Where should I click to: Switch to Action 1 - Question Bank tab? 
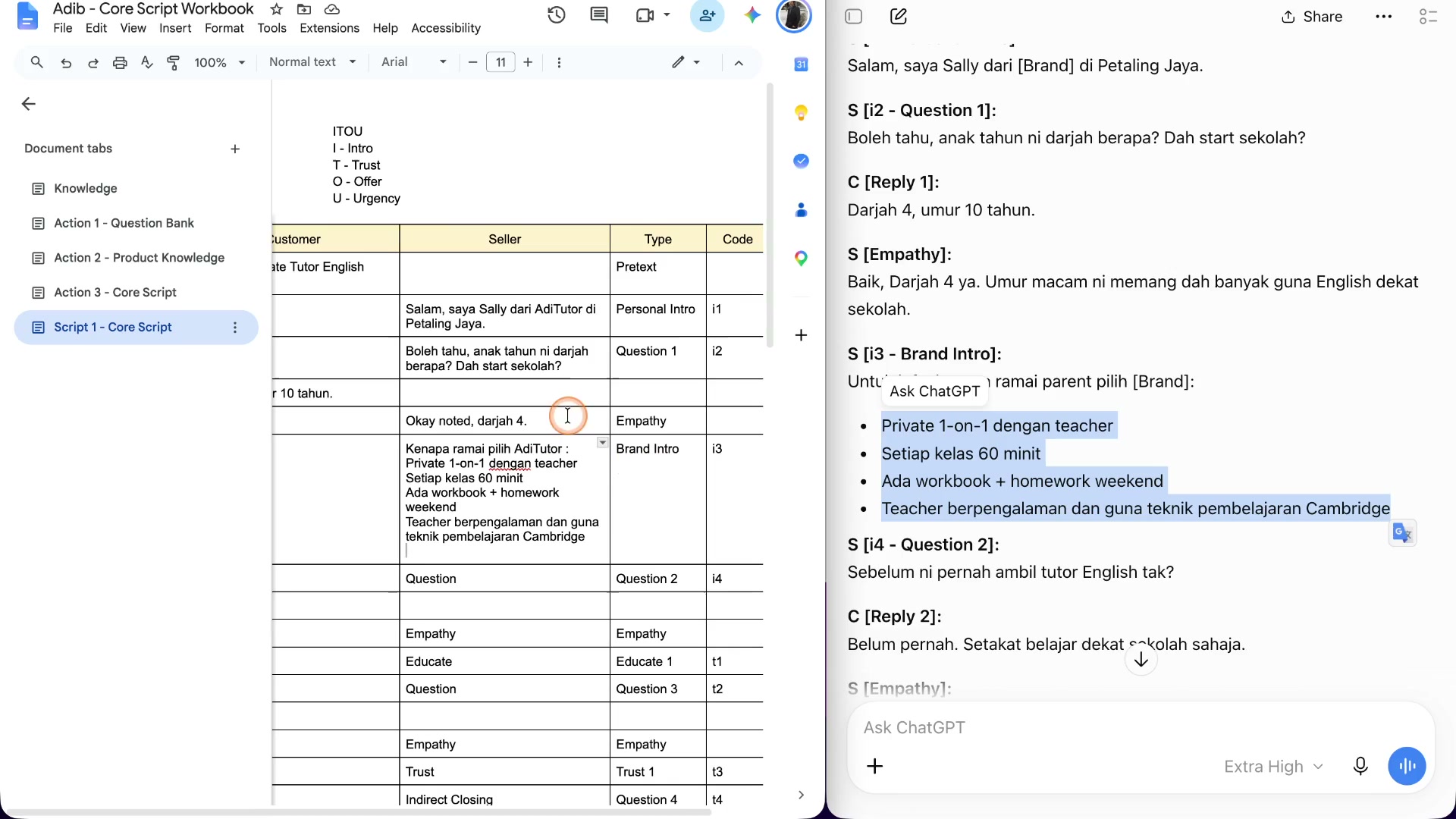[x=136, y=223]
